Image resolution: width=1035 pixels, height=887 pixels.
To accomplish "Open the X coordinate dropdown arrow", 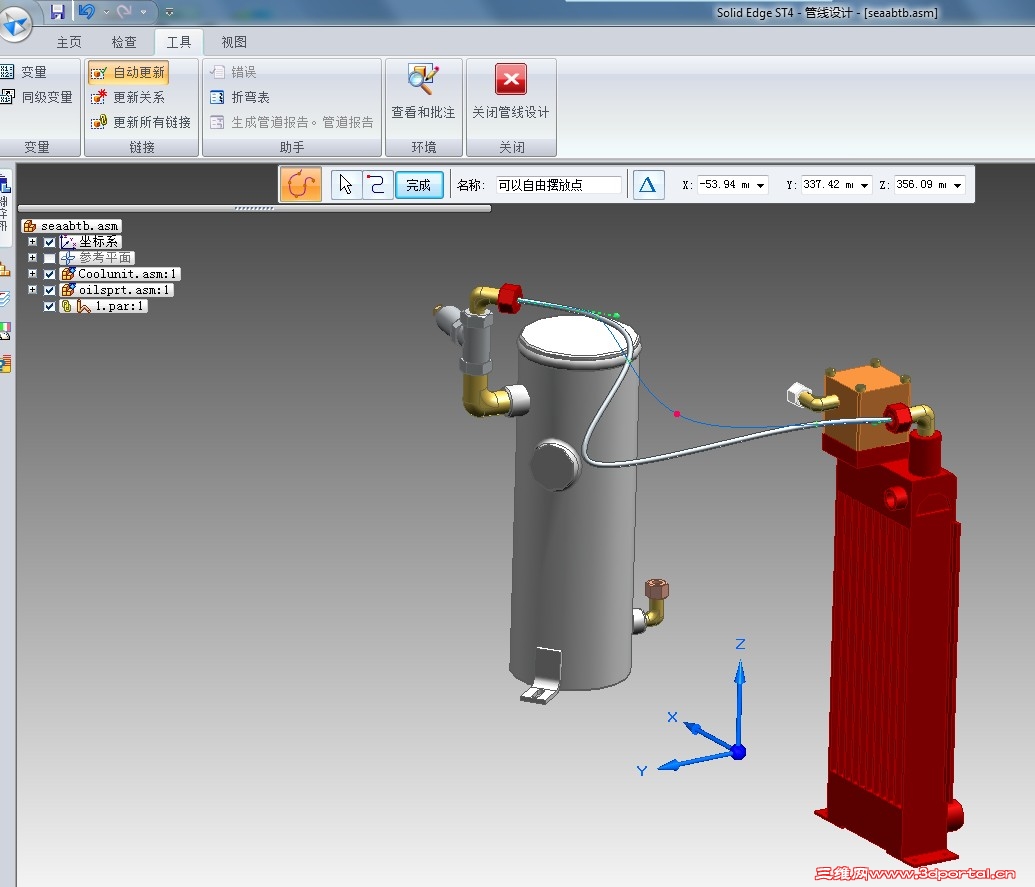I will 760,185.
